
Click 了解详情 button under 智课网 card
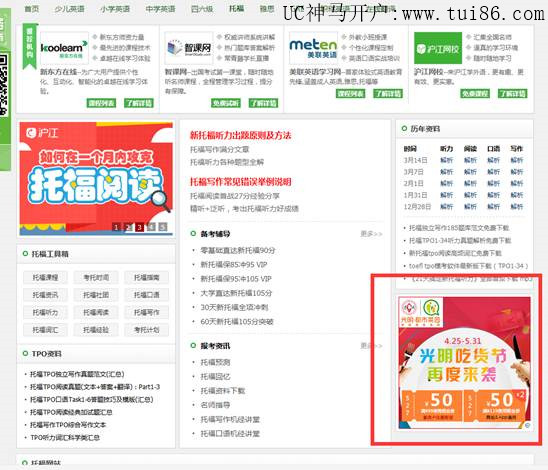pos(264,103)
